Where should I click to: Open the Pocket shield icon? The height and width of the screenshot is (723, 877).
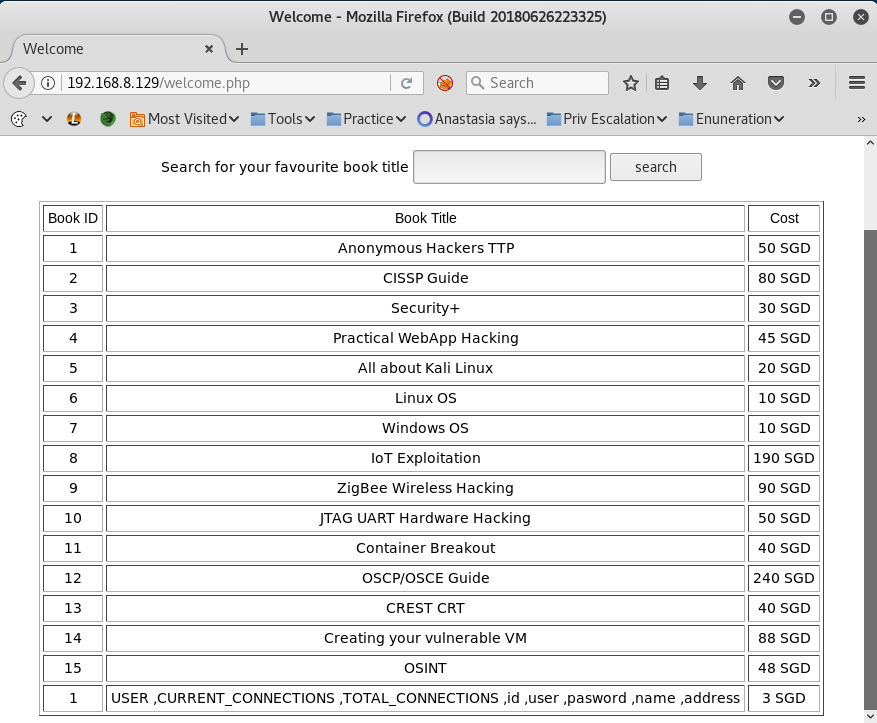pos(775,83)
